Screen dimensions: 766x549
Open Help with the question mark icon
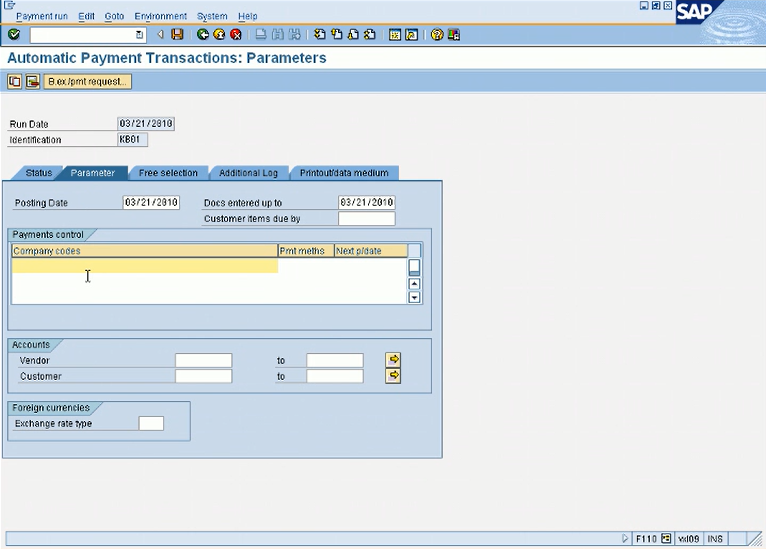pos(437,35)
